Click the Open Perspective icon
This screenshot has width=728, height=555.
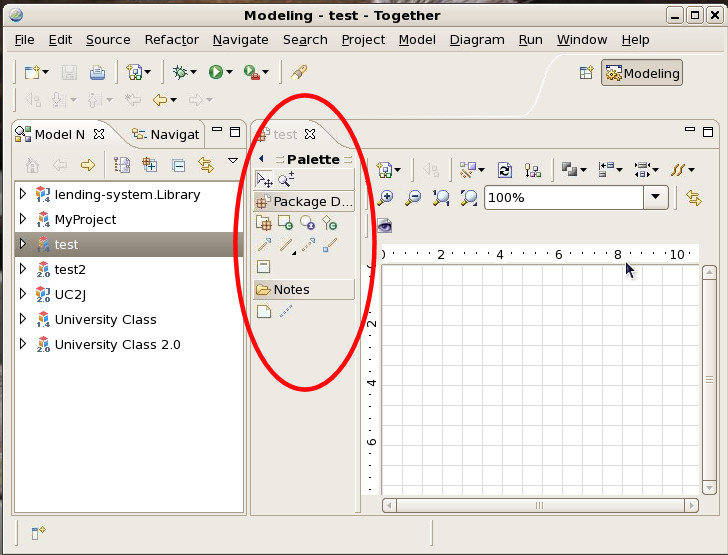click(x=587, y=72)
